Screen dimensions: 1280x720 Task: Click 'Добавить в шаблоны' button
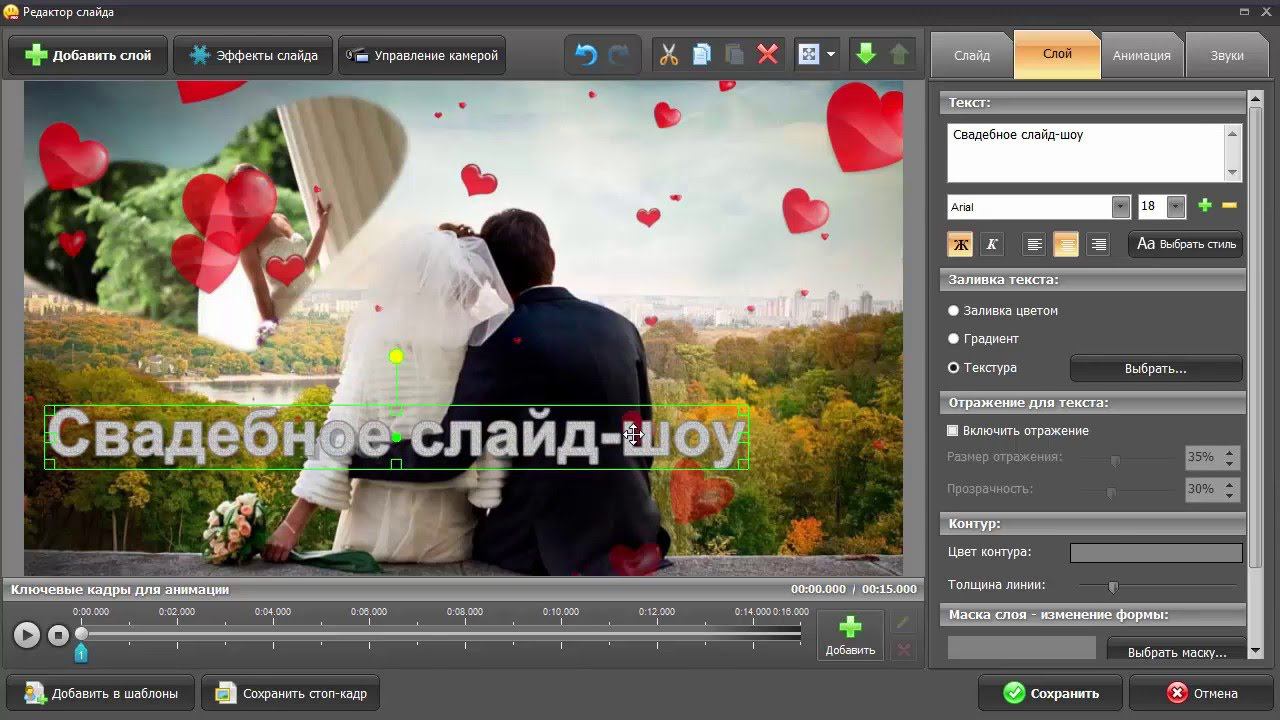click(x=101, y=693)
